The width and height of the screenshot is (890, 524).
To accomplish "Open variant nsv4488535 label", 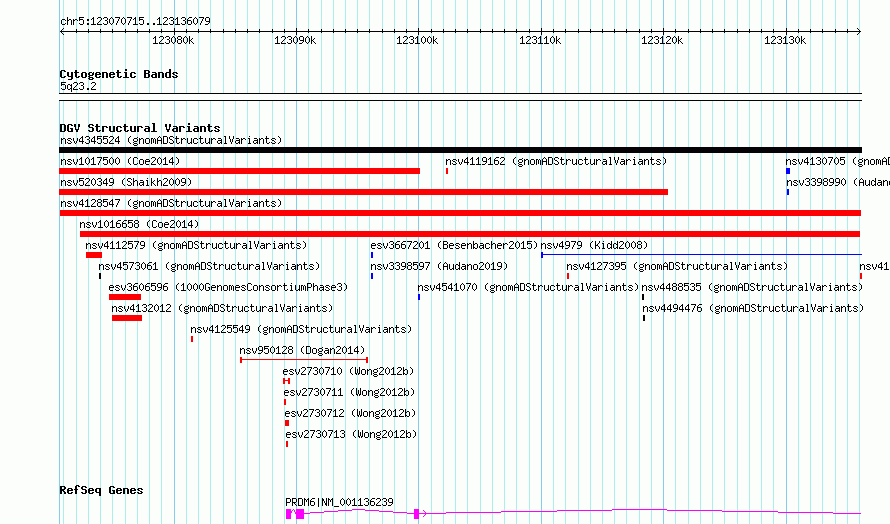I will point(752,287).
